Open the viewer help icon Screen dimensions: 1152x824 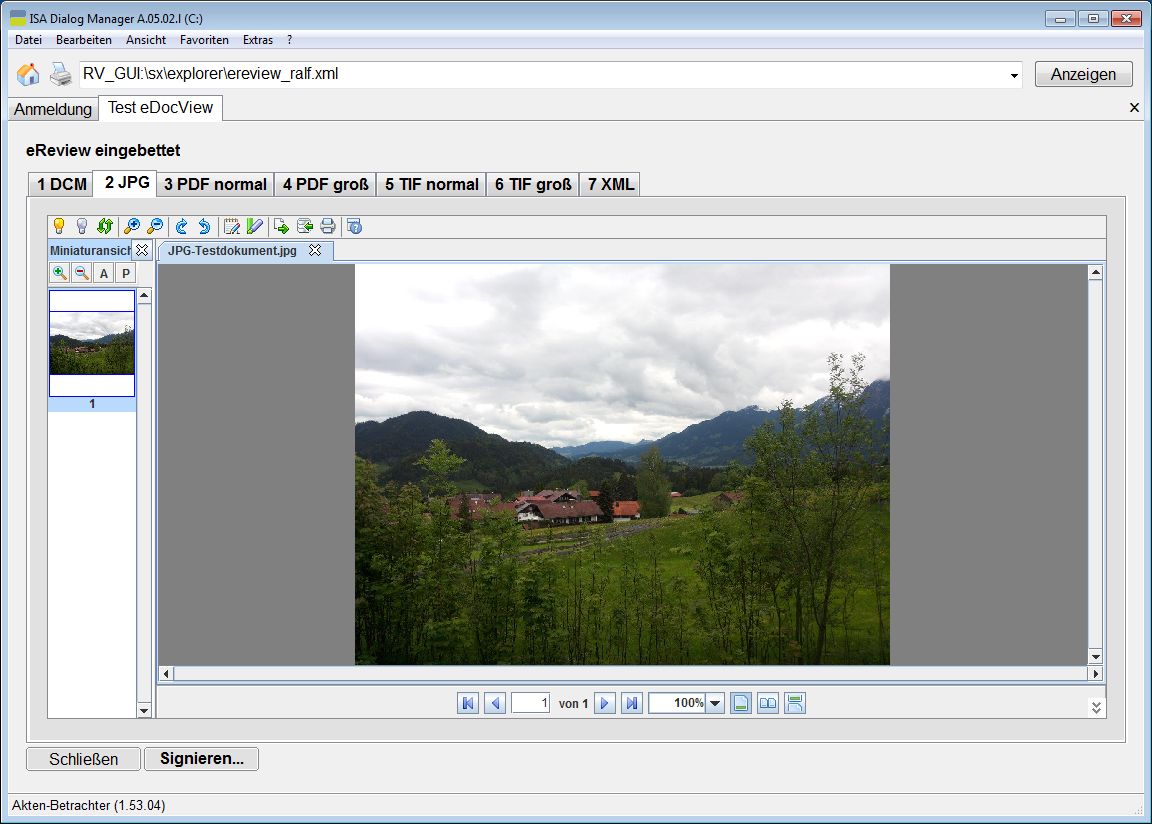(354, 226)
